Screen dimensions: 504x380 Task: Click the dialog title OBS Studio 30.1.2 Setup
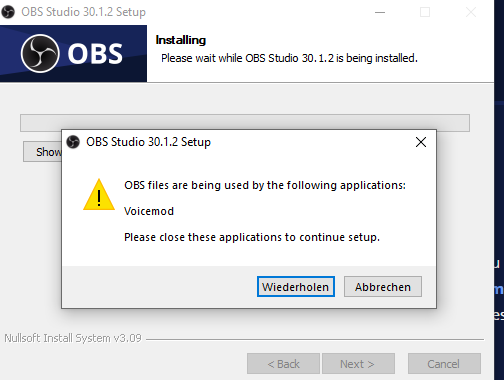point(148,142)
